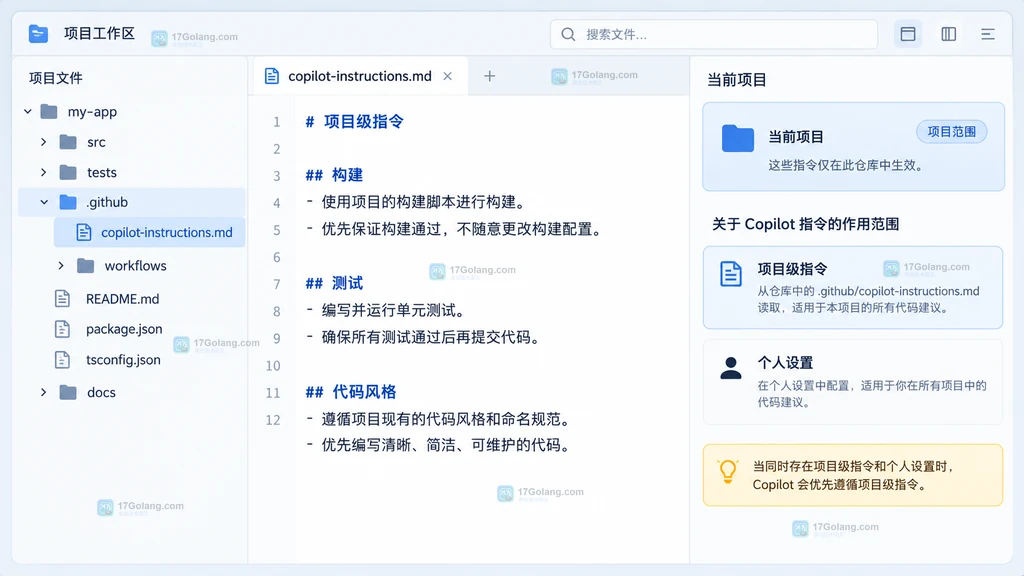This screenshot has height=576, width=1024.
Task: Select the 项目级指令 card
Action: 853,287
